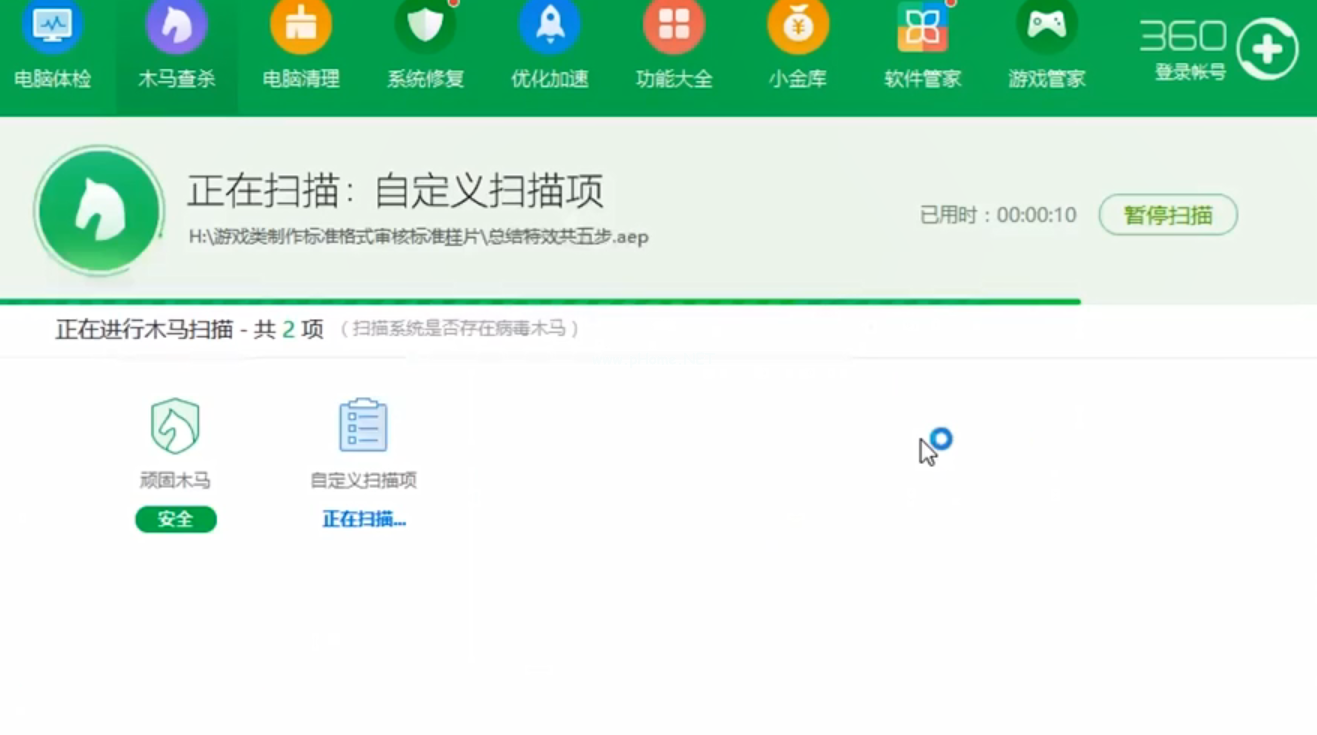1317x735 pixels.
Task: Click the 小金库 money bag icon
Action: tap(798, 27)
